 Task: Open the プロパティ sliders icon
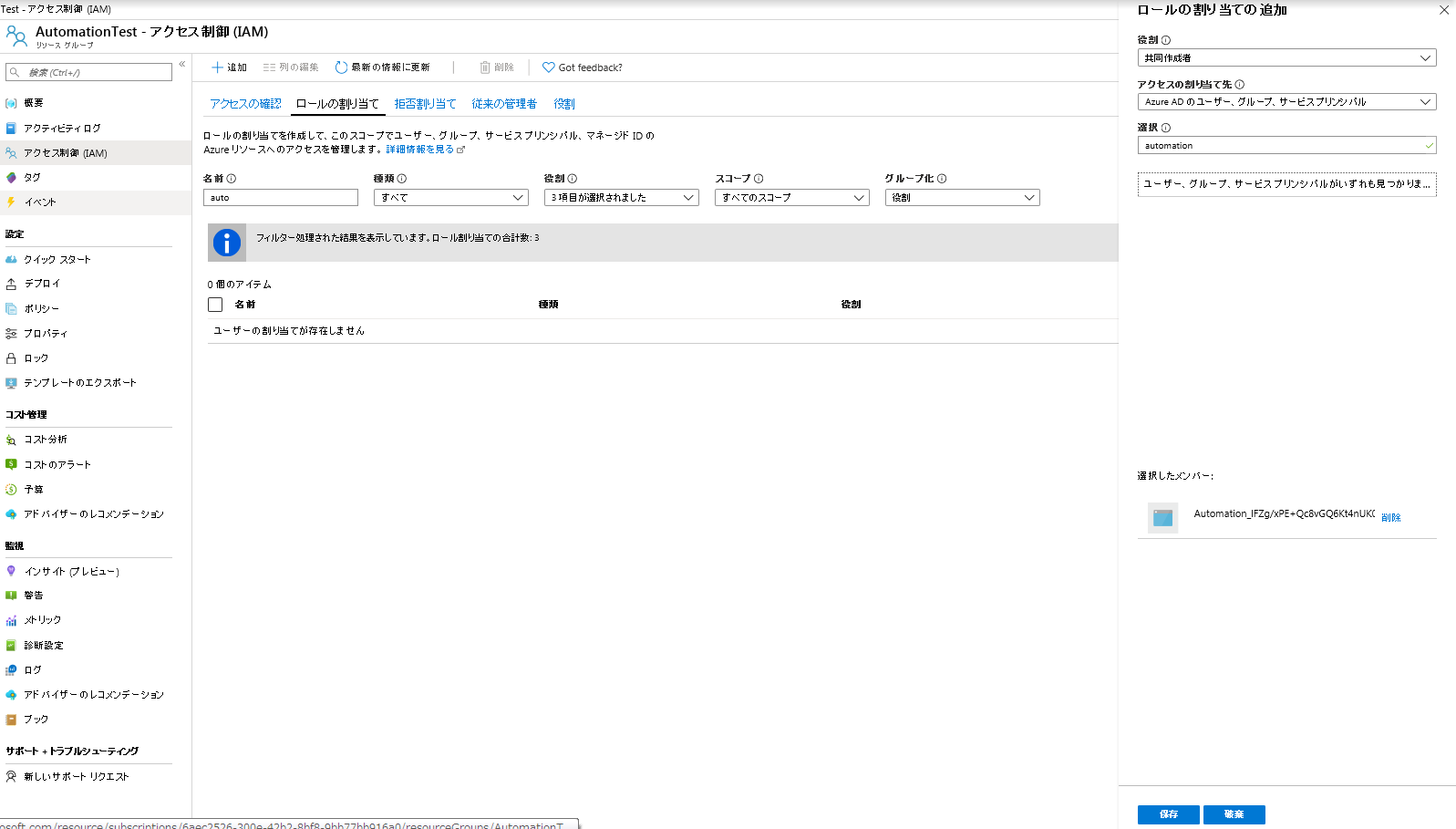tap(11, 334)
